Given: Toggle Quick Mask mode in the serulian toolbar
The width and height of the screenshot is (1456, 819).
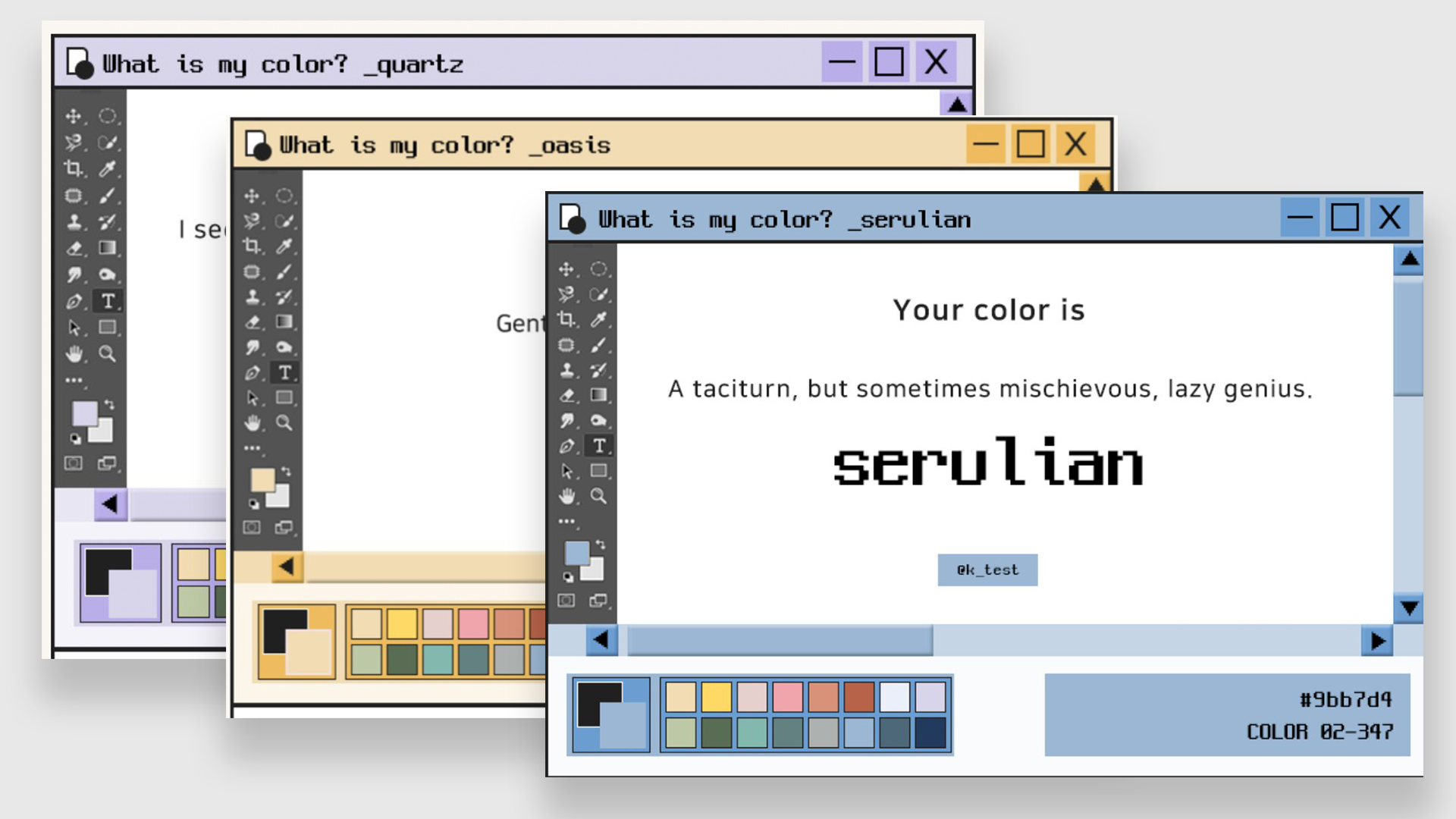Looking at the screenshot, I should click(566, 601).
